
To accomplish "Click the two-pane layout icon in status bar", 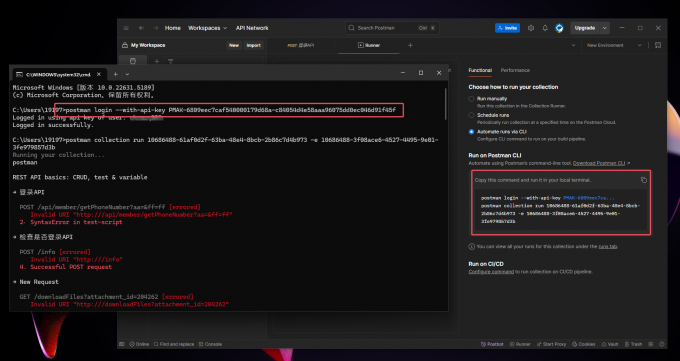I will click(x=651, y=344).
